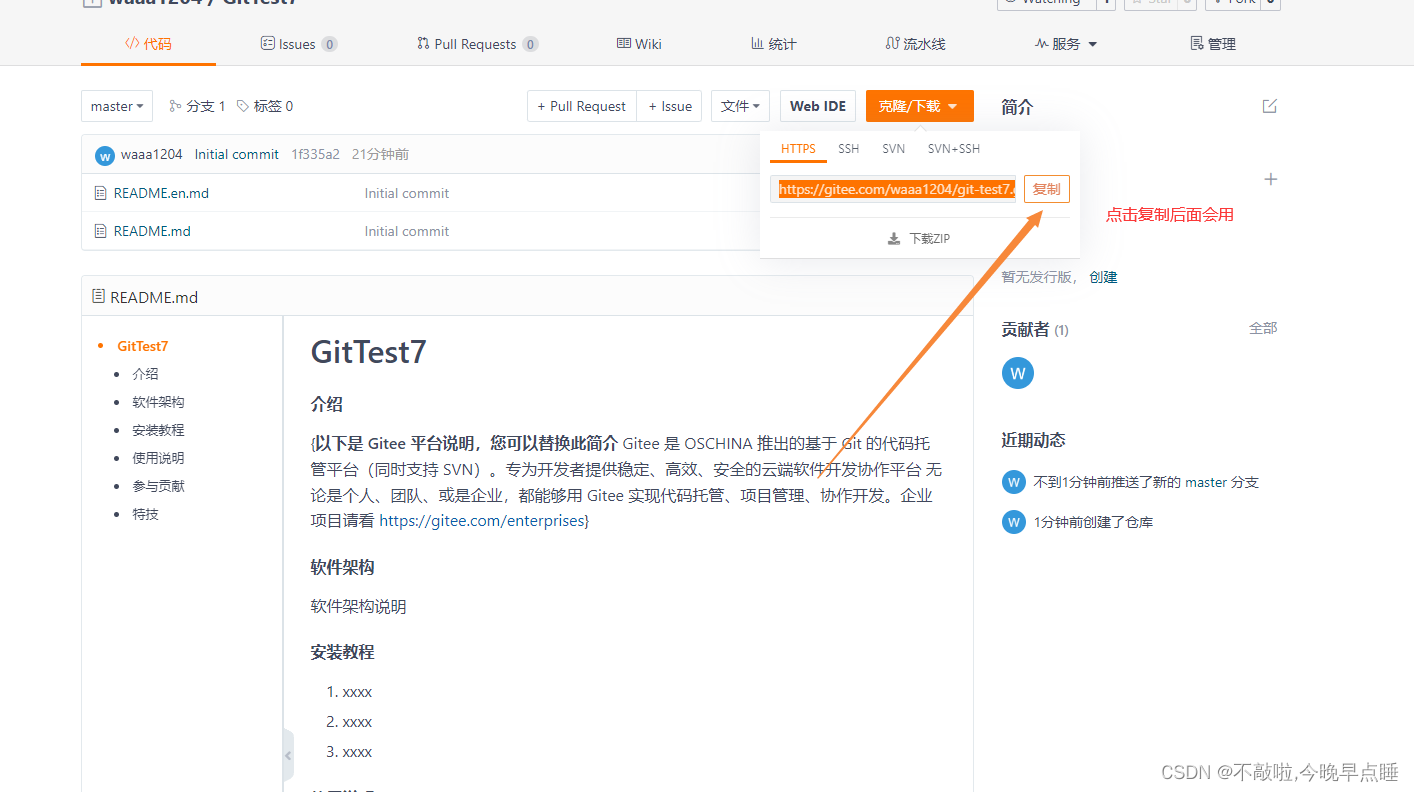This screenshot has height=792, width=1414.
Task: Toggle the 克隆/下载 dropdown button
Action: [x=919, y=106]
